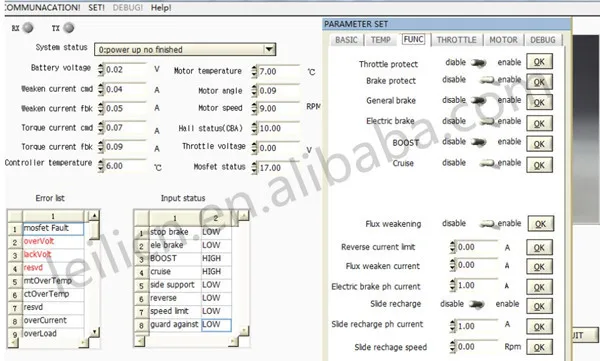Click the Motor temperature stepper
This screenshot has height=361, width=600.
click(x=254, y=72)
